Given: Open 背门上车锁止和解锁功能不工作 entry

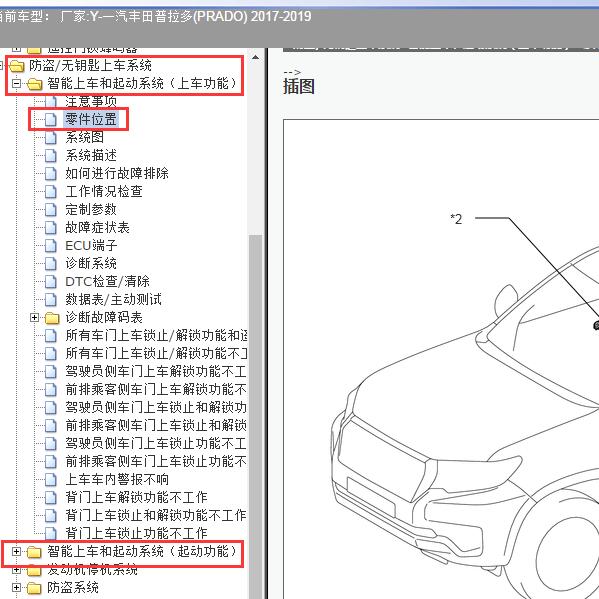Looking at the screenshot, I should [x=156, y=515].
